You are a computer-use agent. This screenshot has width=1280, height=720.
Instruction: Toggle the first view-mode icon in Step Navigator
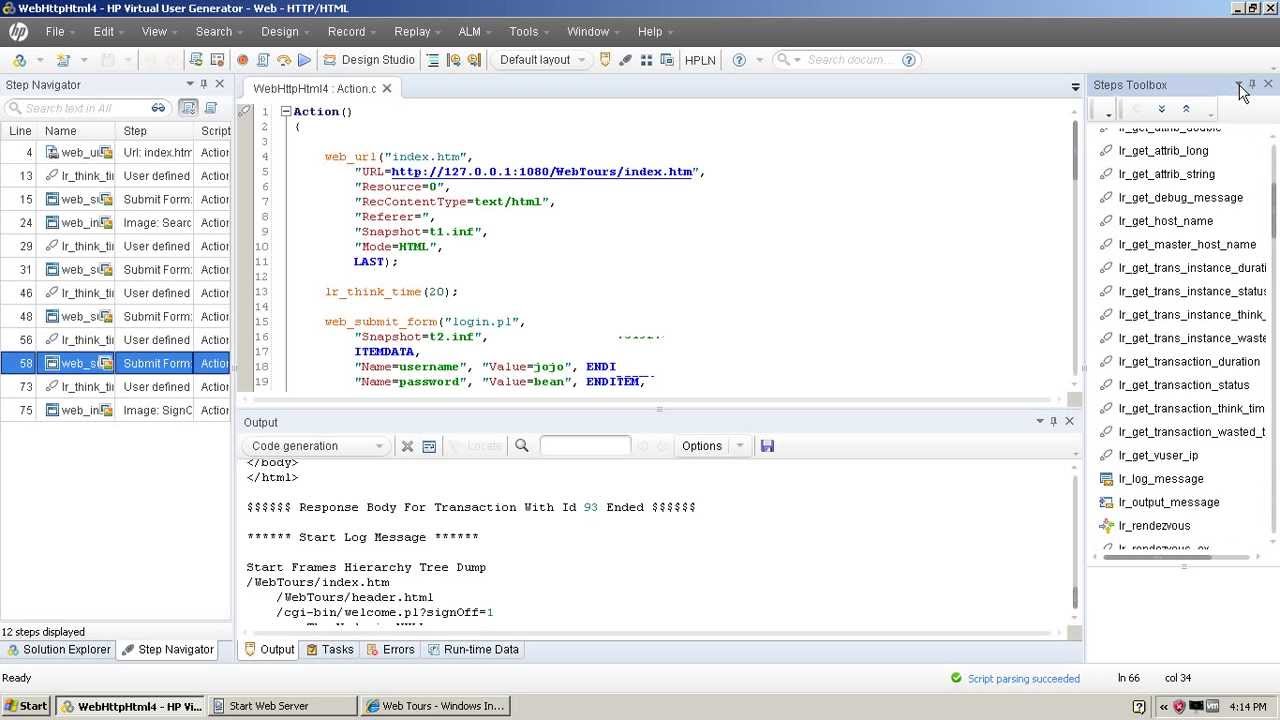[x=188, y=108]
